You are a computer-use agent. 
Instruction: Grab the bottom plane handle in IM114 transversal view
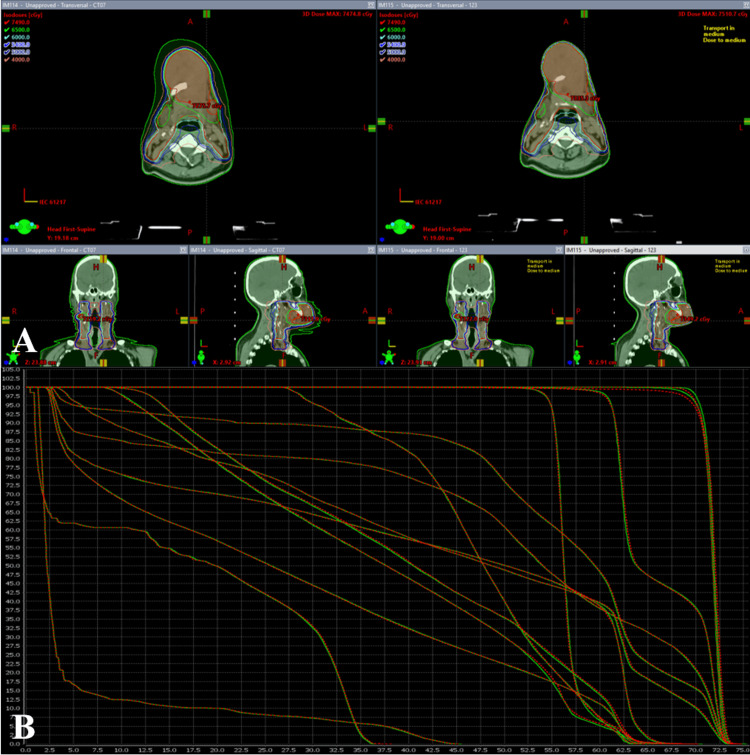point(207,240)
